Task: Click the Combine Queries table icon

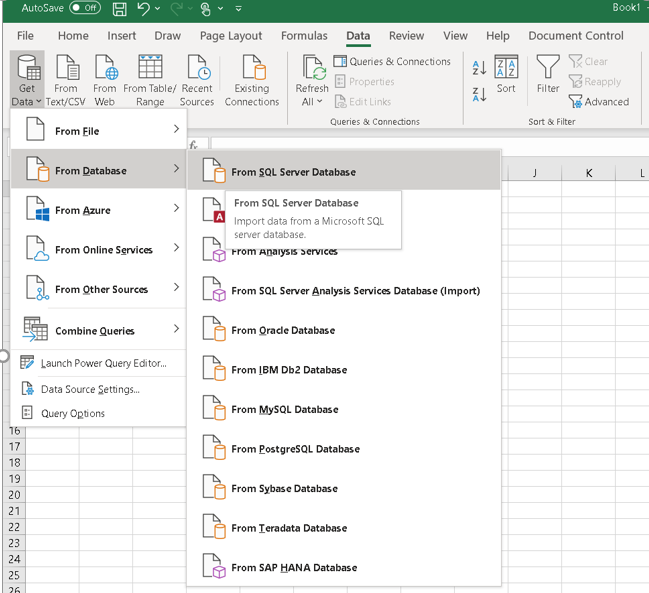Action: [x=35, y=329]
